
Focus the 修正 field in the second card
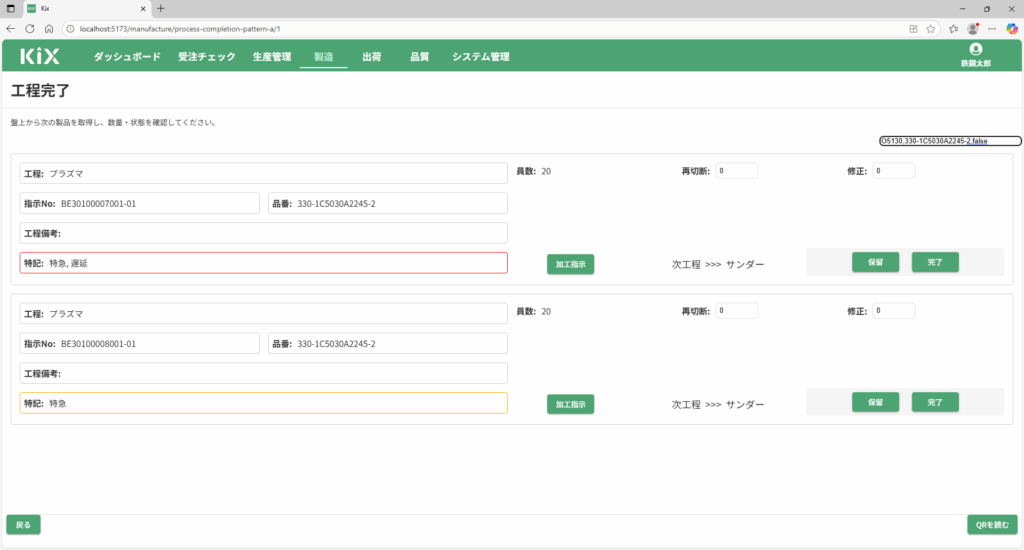click(893, 311)
